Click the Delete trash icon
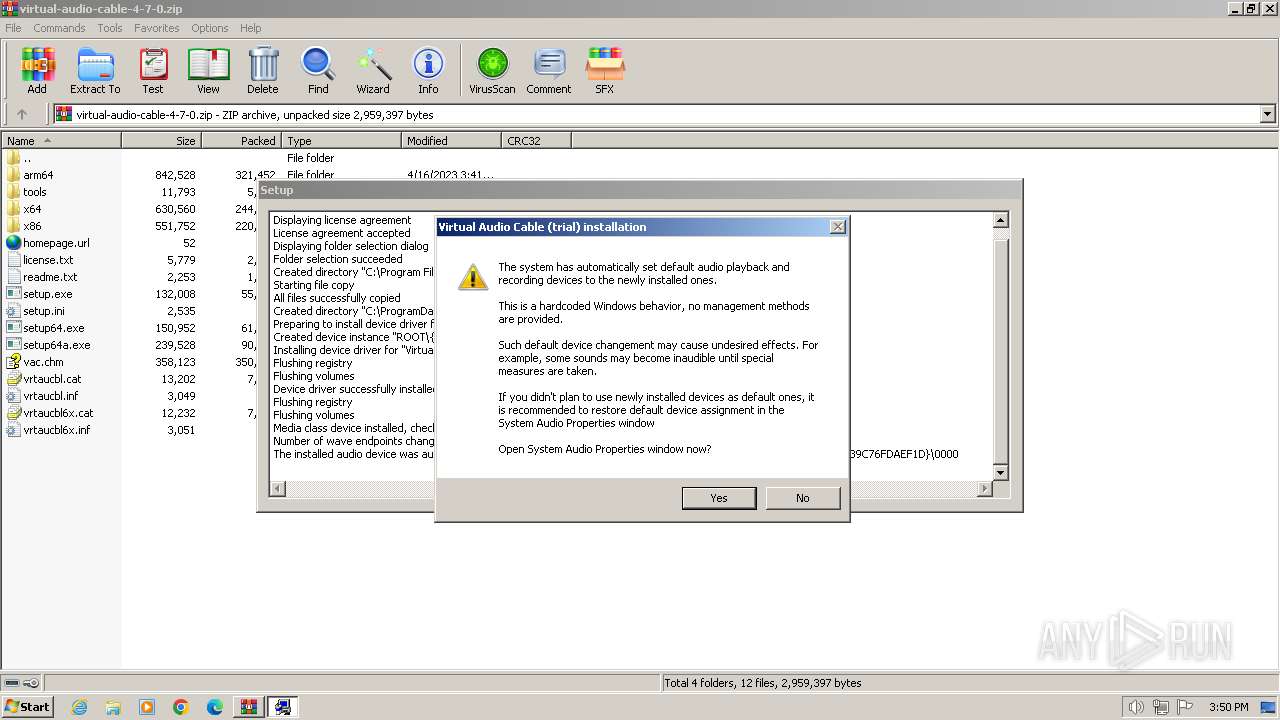This screenshot has width=1280, height=720. click(x=263, y=71)
